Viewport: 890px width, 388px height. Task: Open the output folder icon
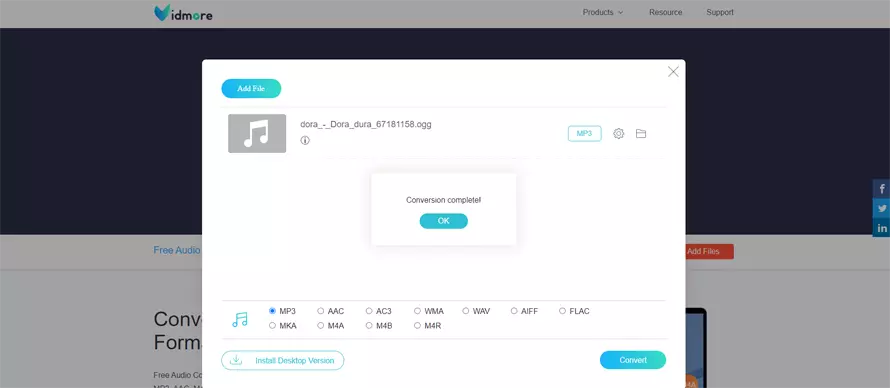(641, 133)
